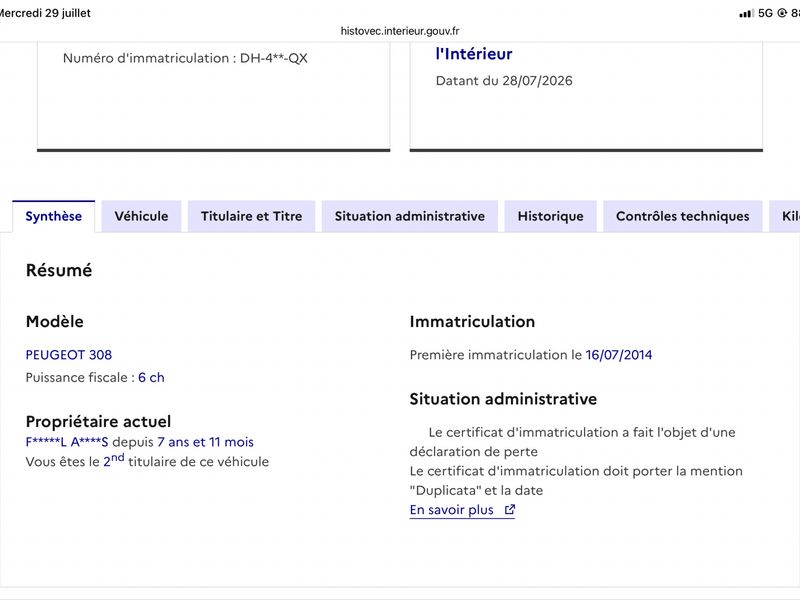This screenshot has height=600, width=800.
Task: Open the partially visible Kilométrage tab
Action: tap(786, 216)
